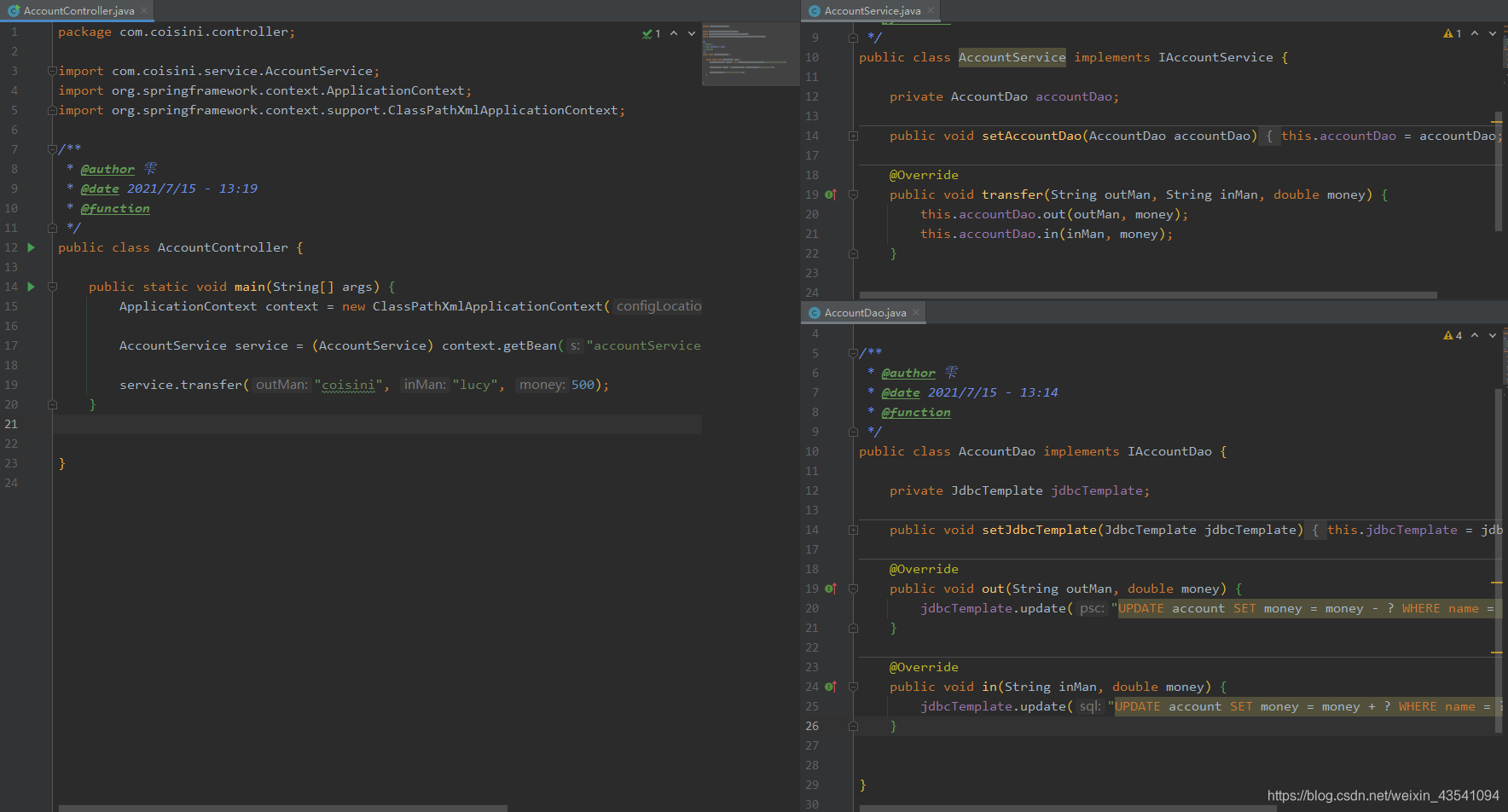
Task: Click the IAccountService interface name
Action: tap(1215, 57)
